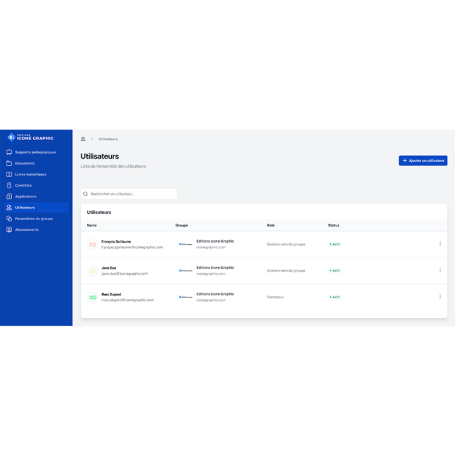The height and width of the screenshot is (455, 455).
Task: Click the Livres numériques book icon
Action: coord(9,174)
